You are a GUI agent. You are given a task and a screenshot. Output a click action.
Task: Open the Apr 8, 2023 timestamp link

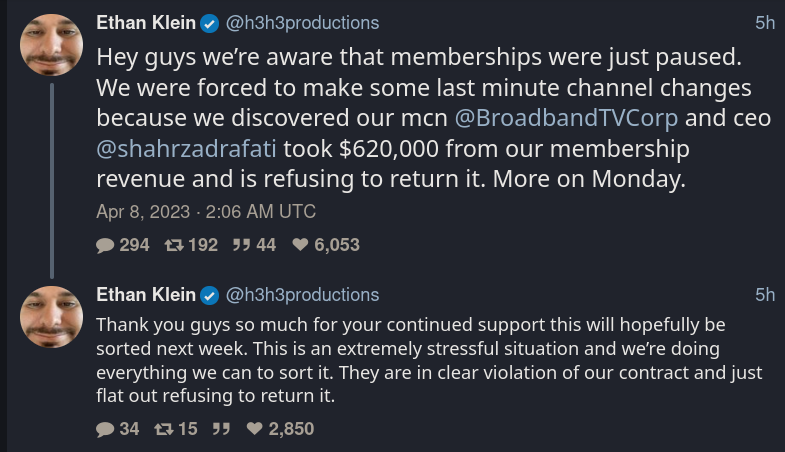(206, 212)
